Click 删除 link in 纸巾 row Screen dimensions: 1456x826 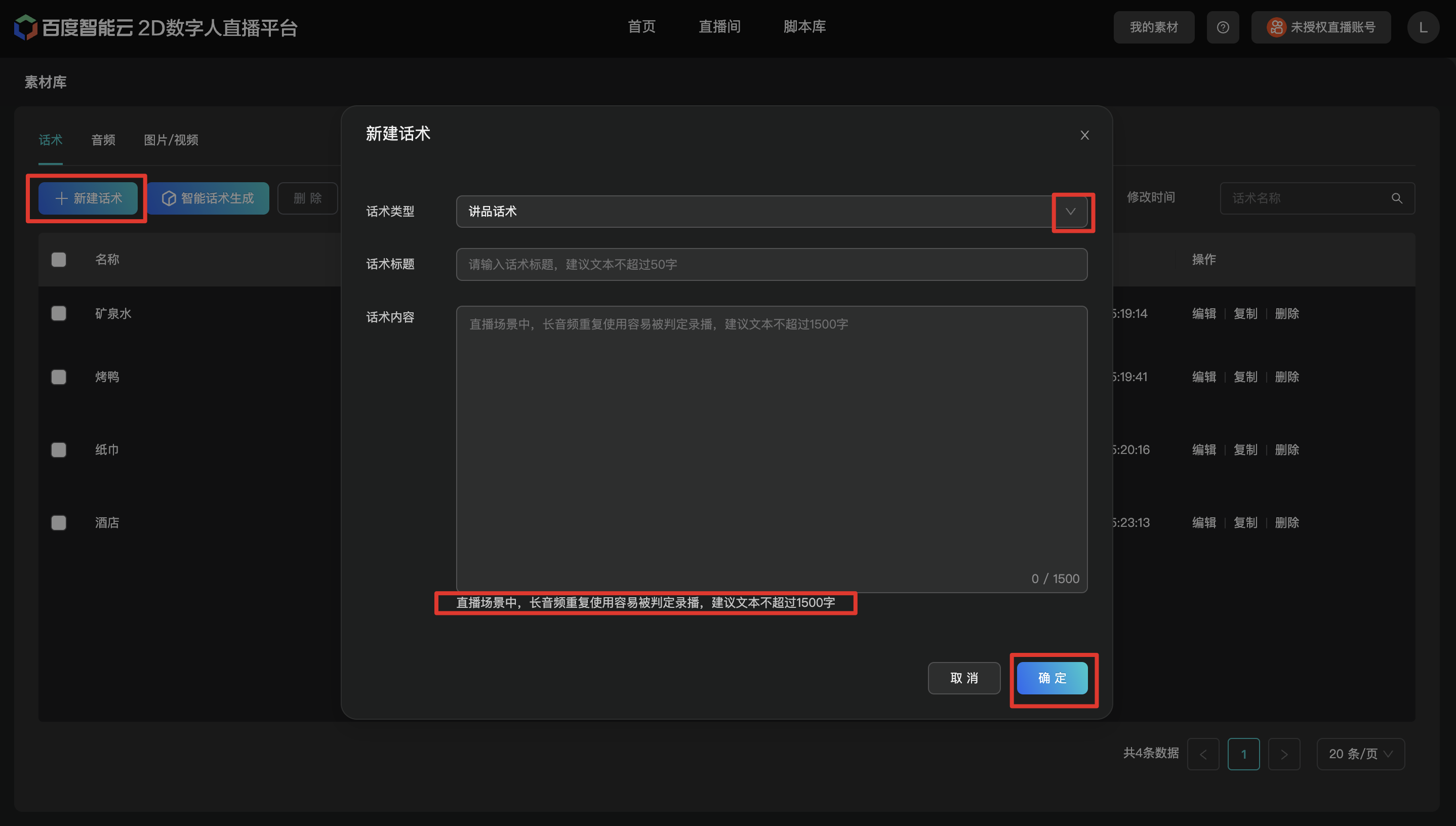(1287, 450)
